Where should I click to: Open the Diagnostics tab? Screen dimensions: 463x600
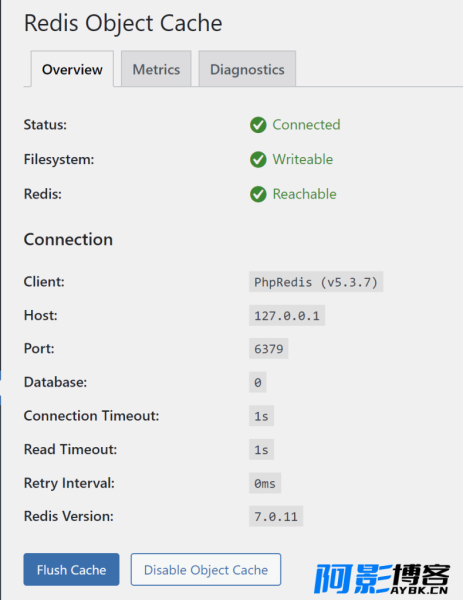click(x=247, y=69)
